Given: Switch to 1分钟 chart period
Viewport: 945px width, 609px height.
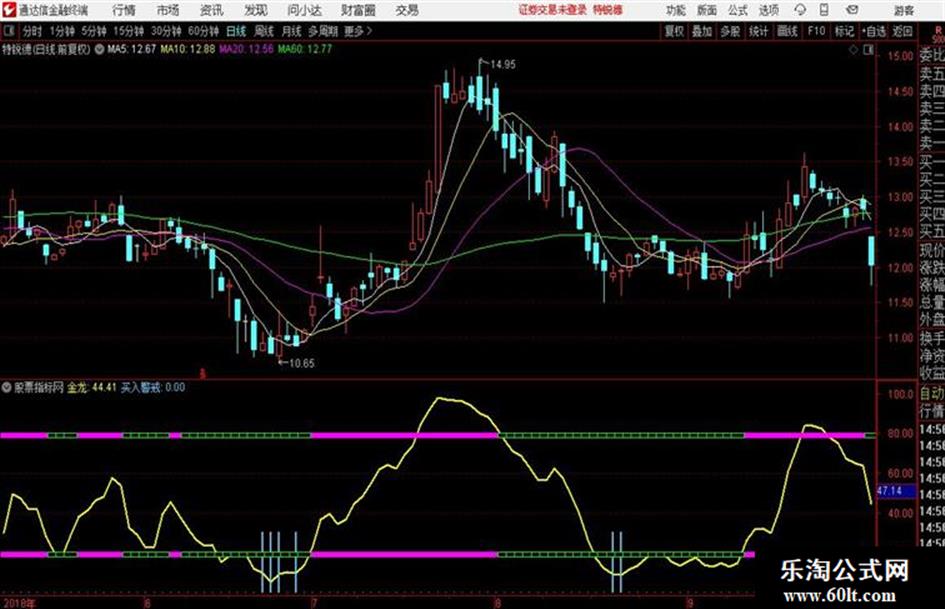Looking at the screenshot, I should [61, 31].
